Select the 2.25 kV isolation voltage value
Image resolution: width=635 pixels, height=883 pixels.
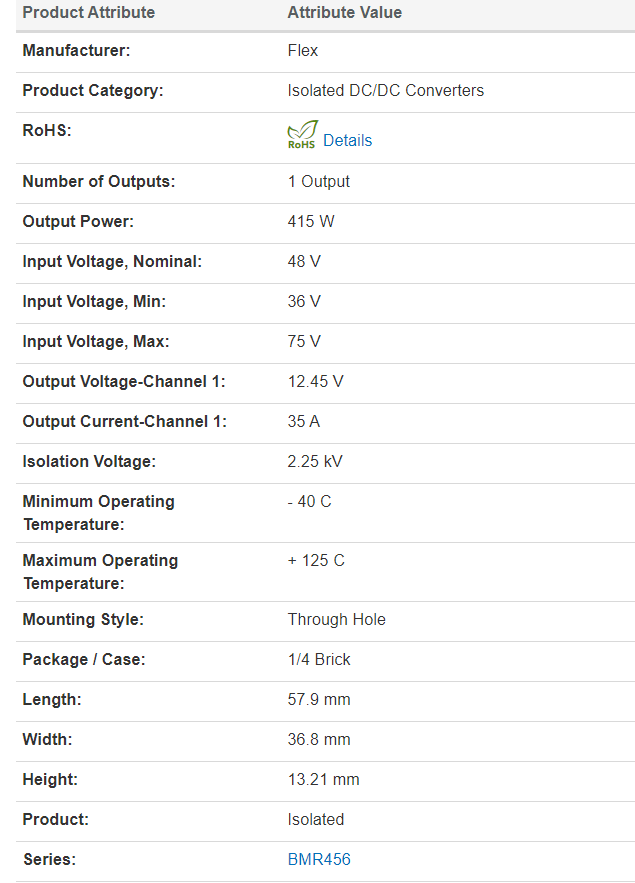tap(315, 461)
